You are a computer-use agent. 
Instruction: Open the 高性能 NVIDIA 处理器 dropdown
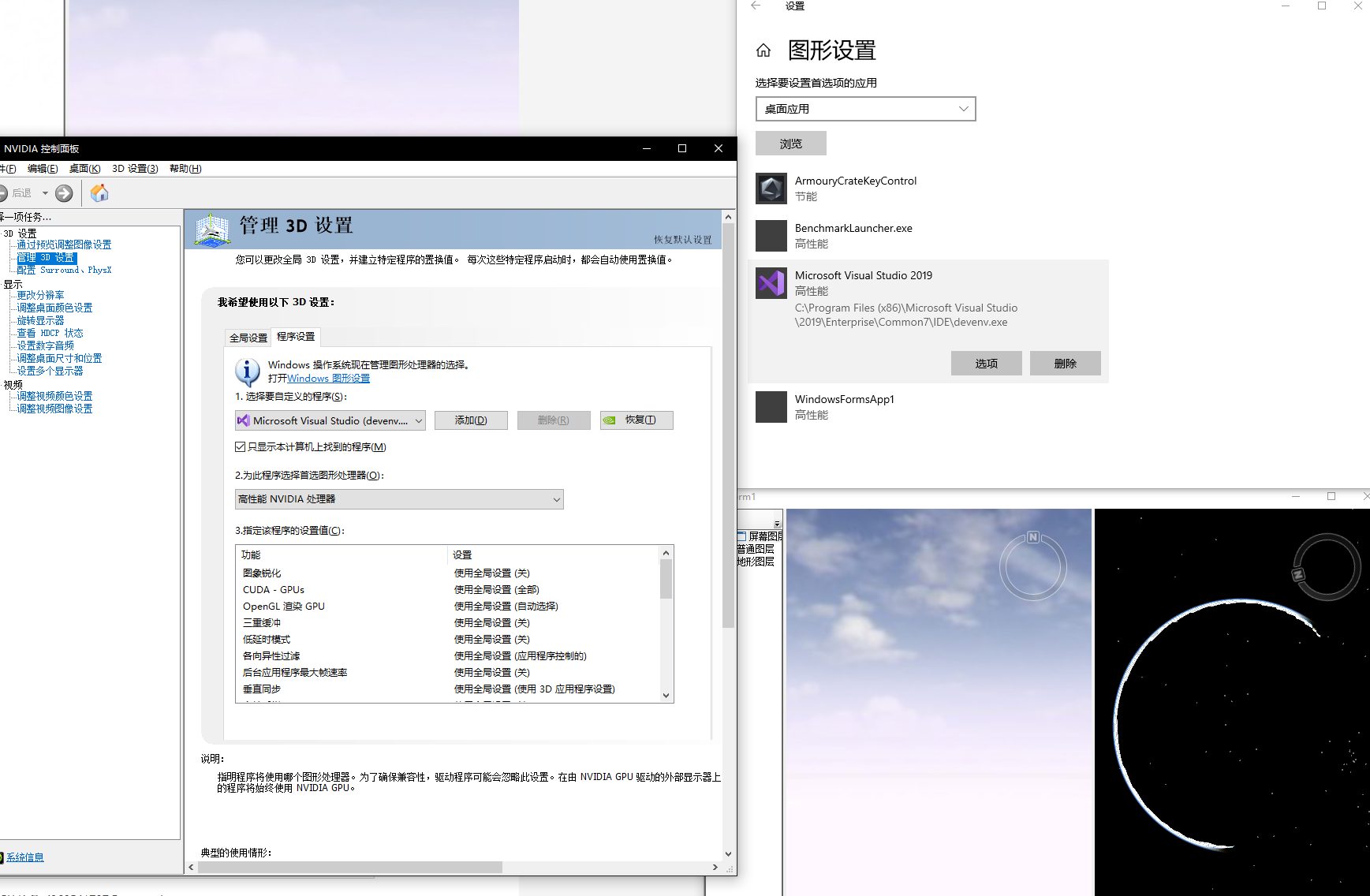399,499
